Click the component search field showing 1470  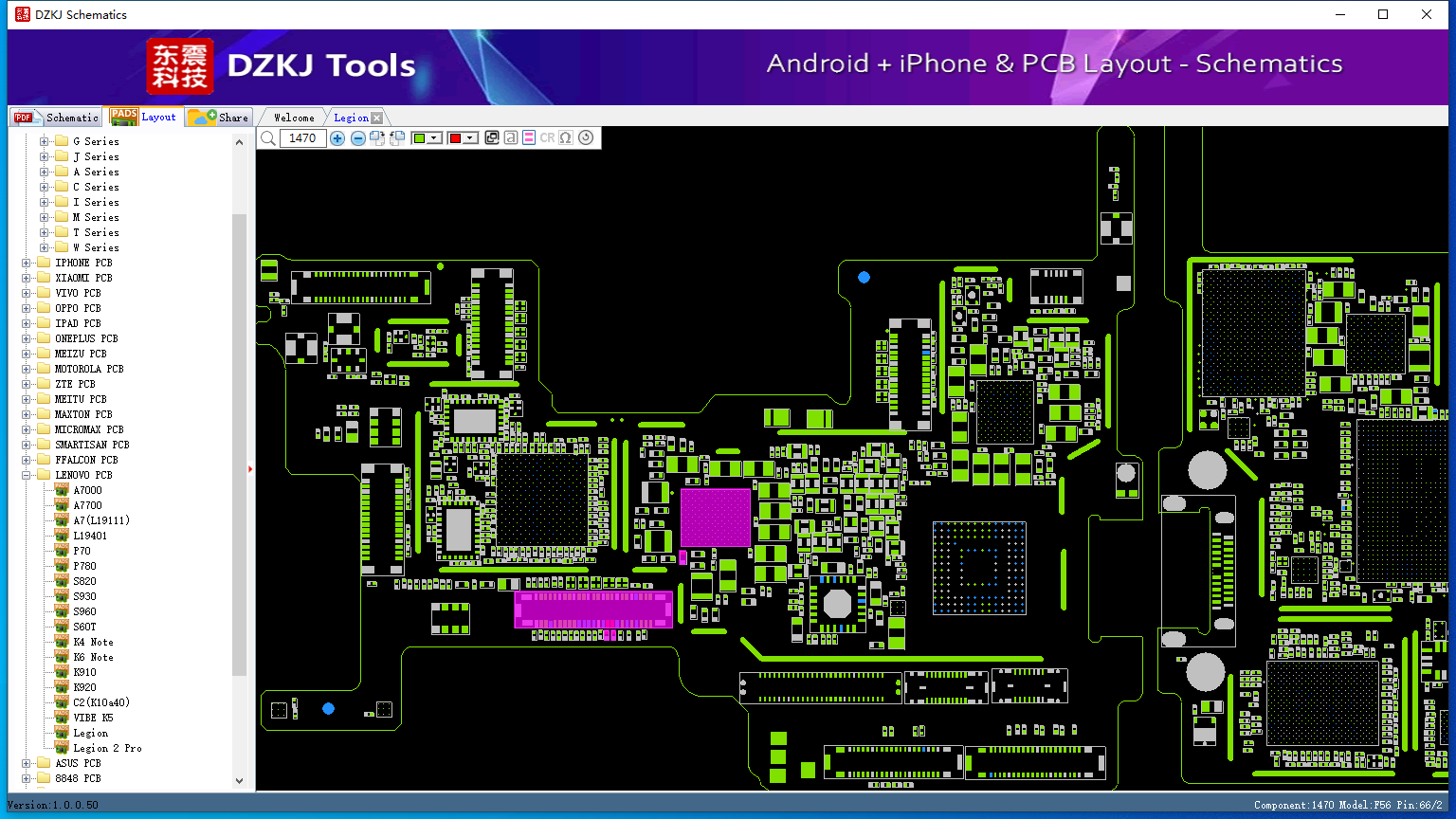[302, 138]
